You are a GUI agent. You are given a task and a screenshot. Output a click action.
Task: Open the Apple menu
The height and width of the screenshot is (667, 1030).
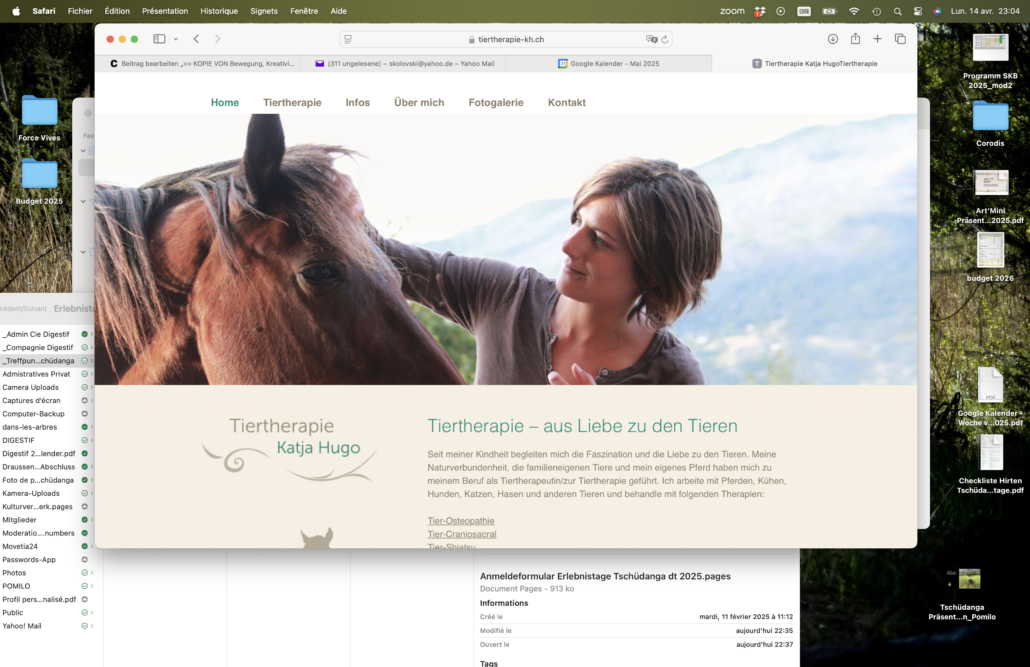tap(16, 11)
